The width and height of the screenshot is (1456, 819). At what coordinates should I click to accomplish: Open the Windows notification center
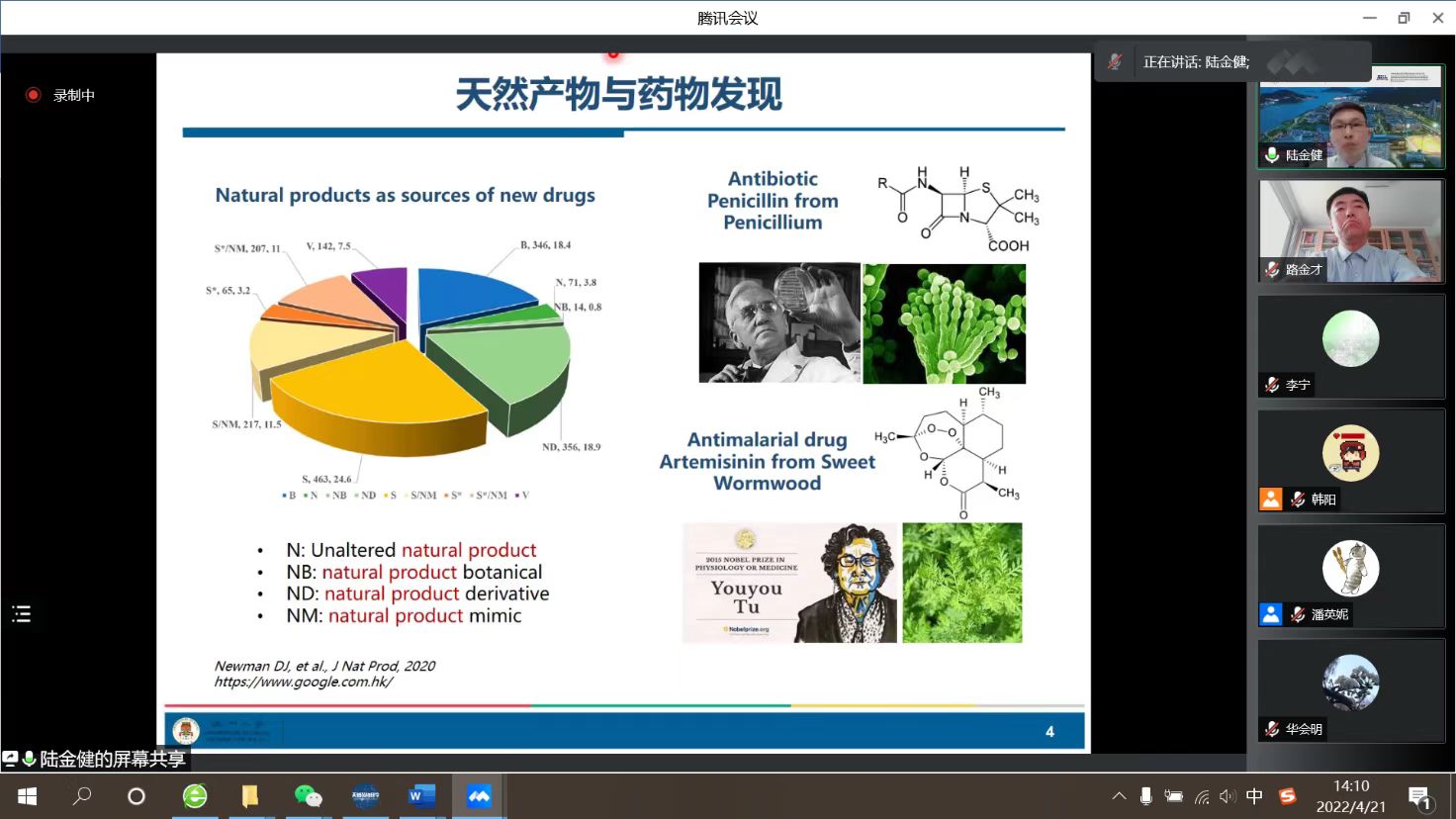coord(1420,797)
